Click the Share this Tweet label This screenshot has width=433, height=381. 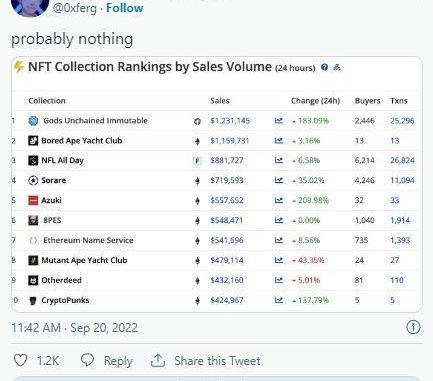coord(217,361)
